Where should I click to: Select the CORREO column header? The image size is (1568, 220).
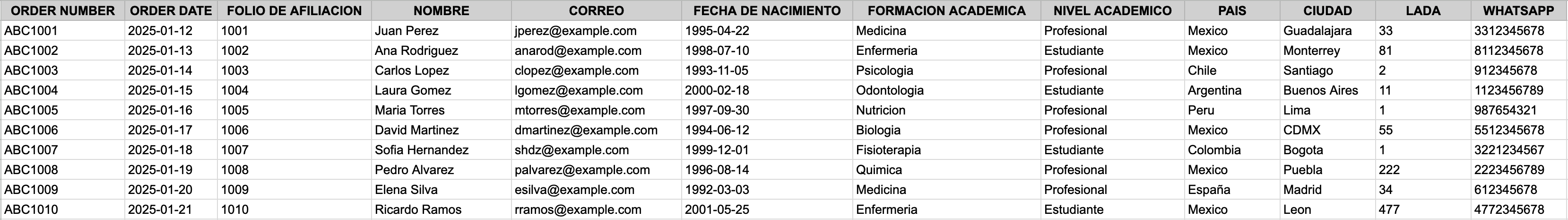(596, 11)
